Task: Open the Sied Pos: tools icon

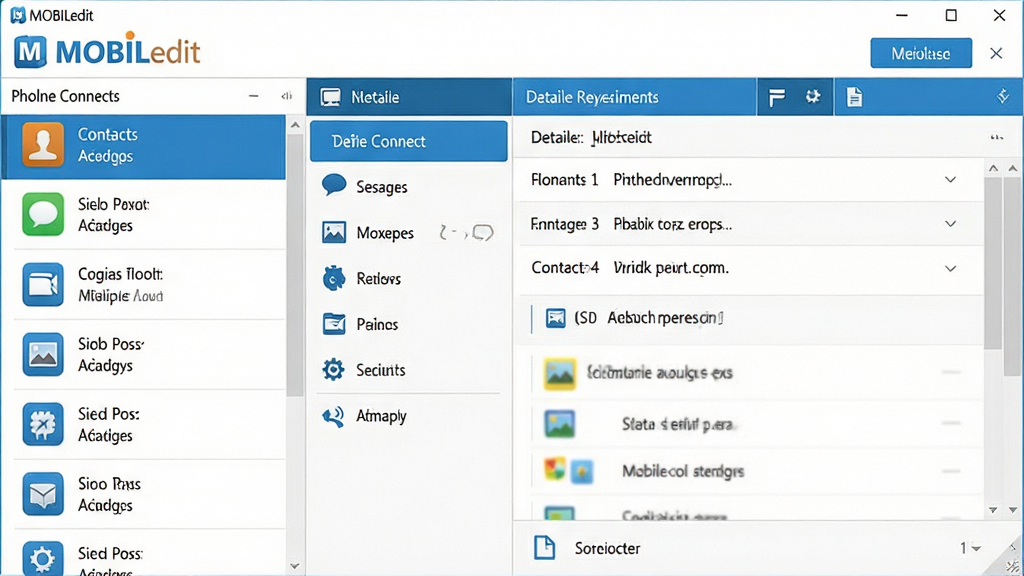Action: (43, 424)
